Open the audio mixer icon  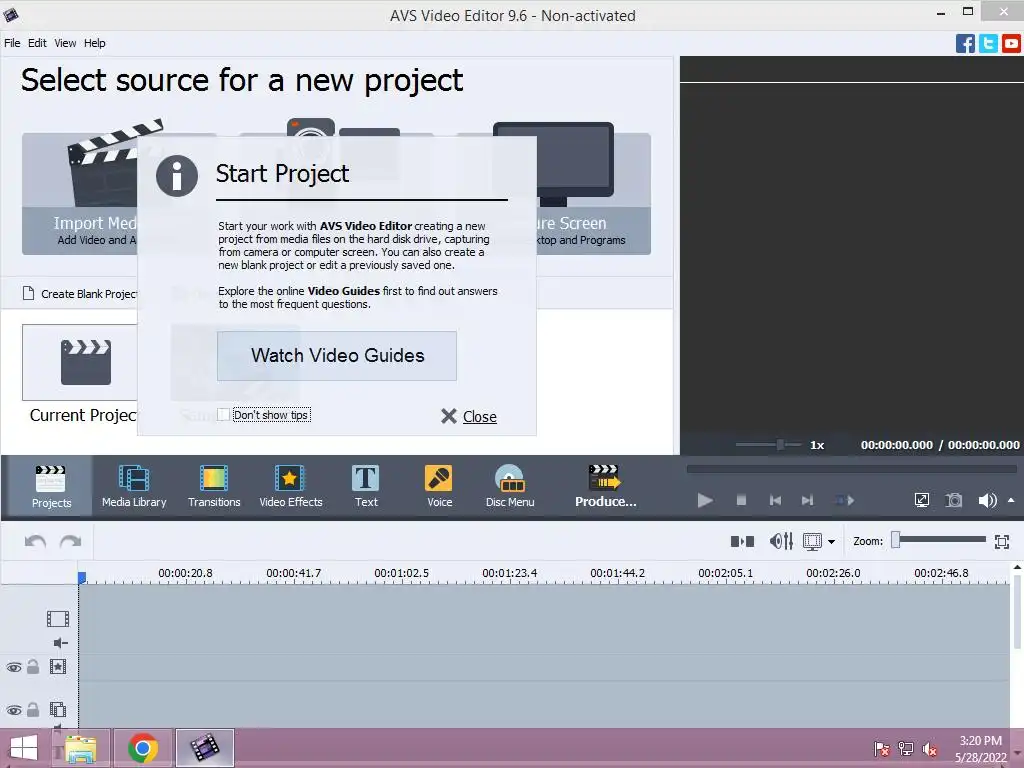[781, 541]
